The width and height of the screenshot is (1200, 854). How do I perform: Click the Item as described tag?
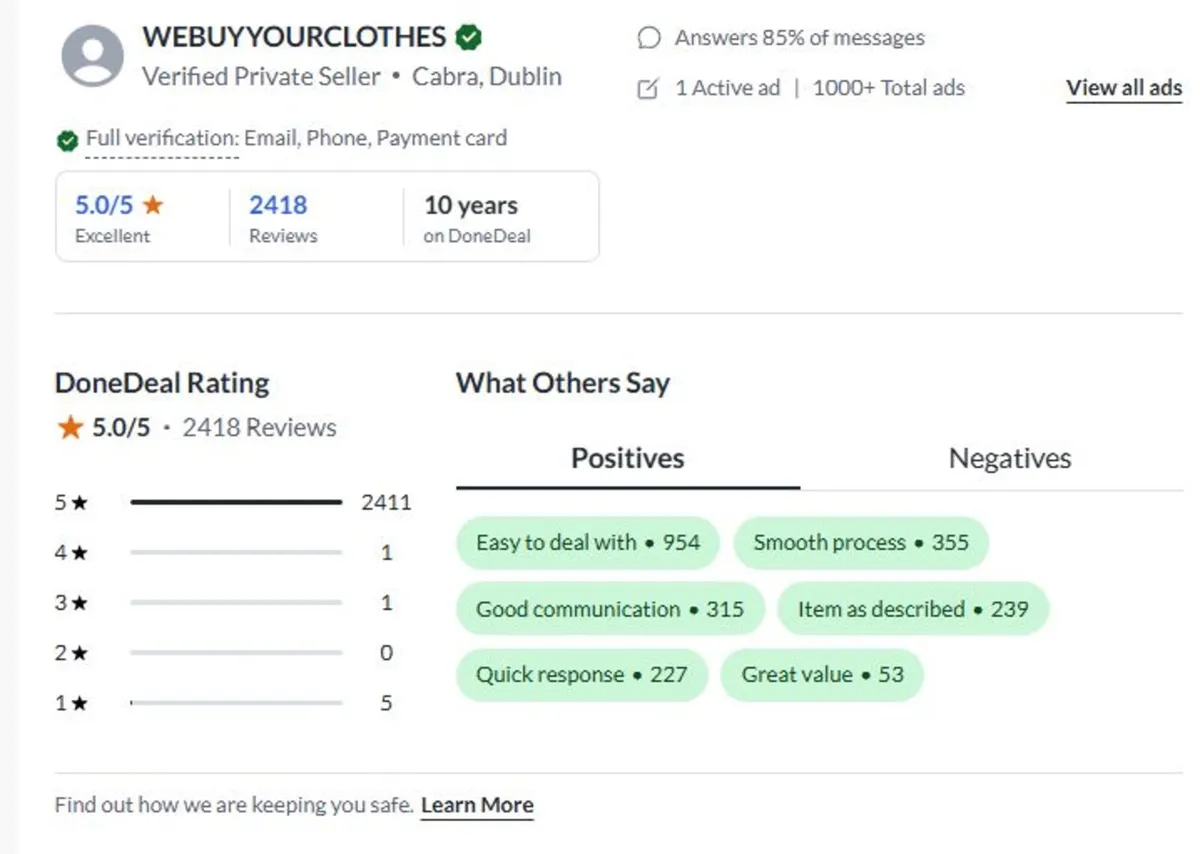[x=912, y=609]
